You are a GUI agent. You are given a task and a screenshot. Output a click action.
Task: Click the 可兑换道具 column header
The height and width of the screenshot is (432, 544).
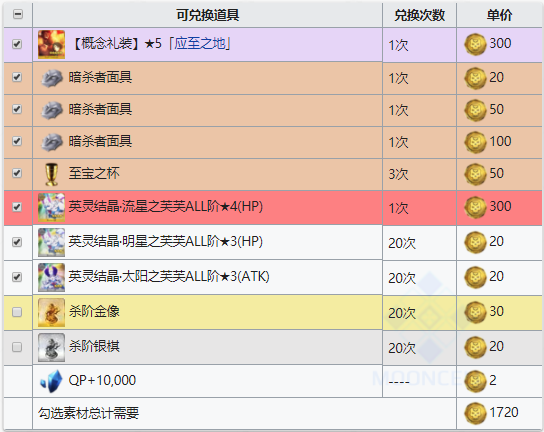pyautogui.click(x=207, y=15)
